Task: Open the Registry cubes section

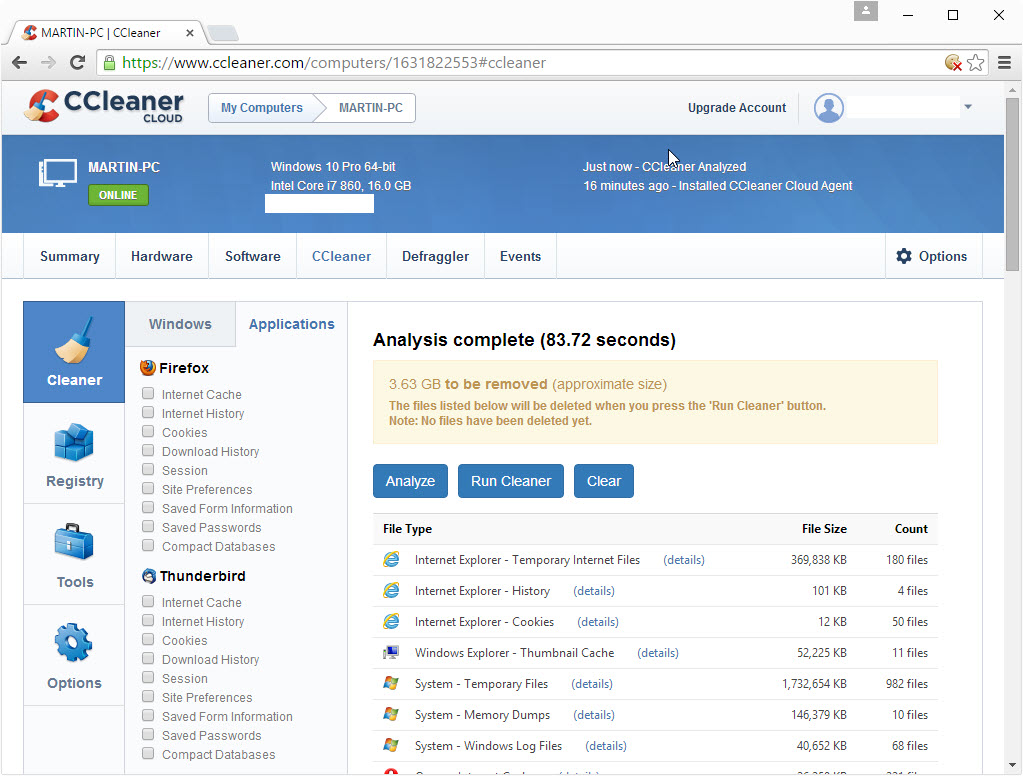Action: (x=74, y=454)
